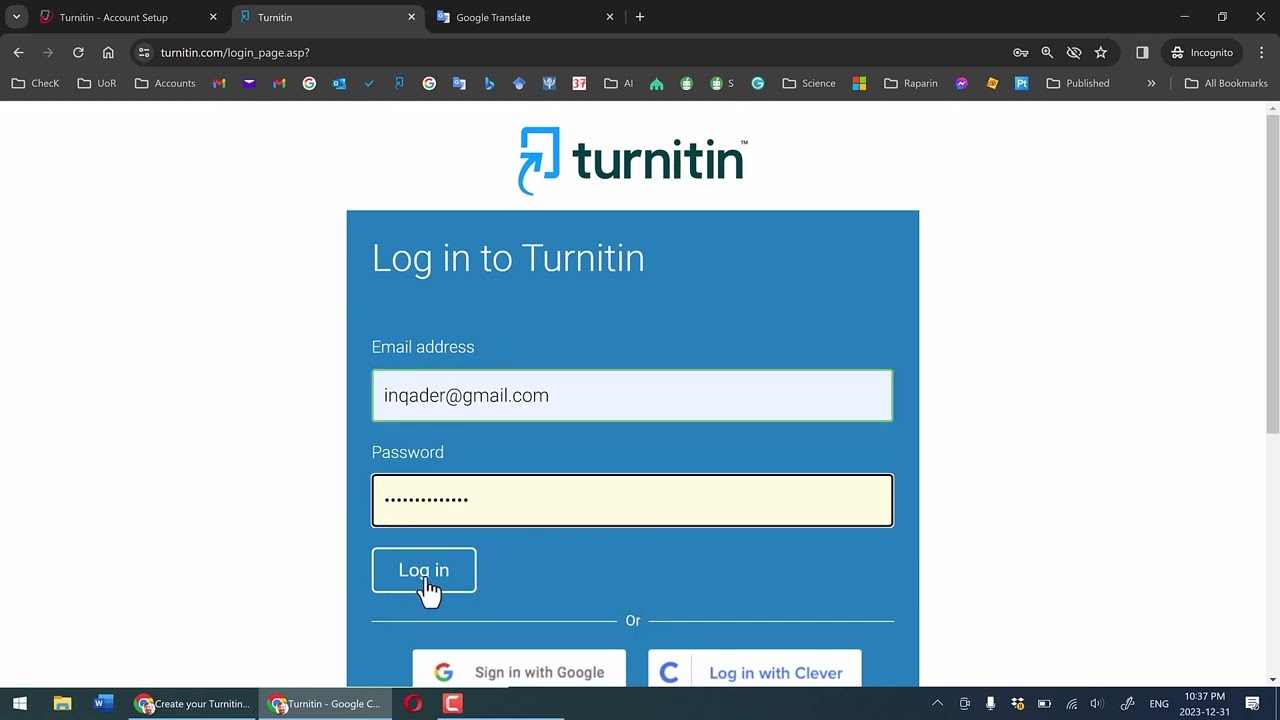Open the blue checkmark bookmark
Viewport: 1280px width, 720px height.
pos(369,83)
